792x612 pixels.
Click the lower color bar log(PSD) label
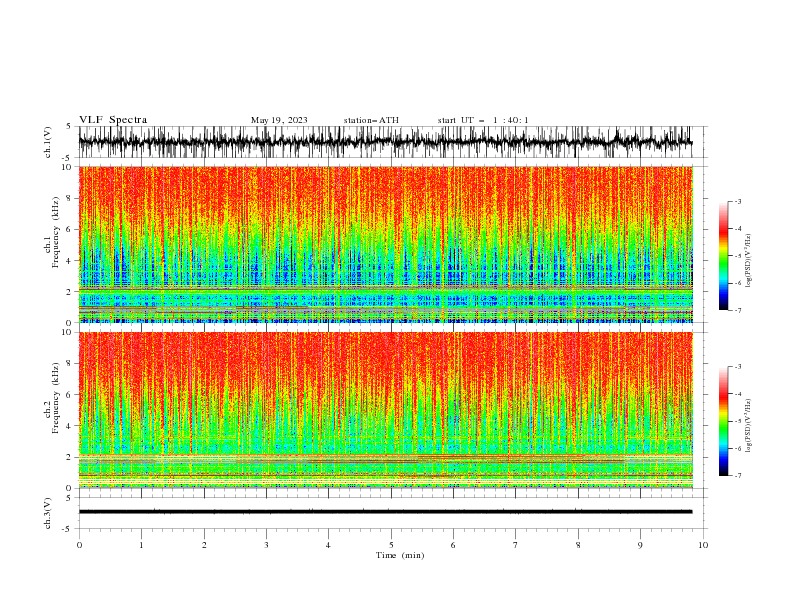(x=749, y=426)
